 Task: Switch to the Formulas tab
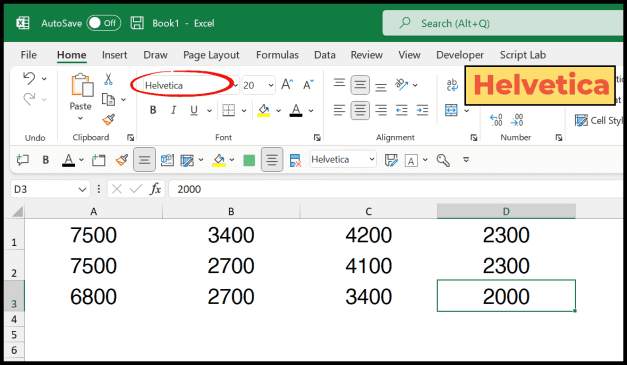(277, 55)
